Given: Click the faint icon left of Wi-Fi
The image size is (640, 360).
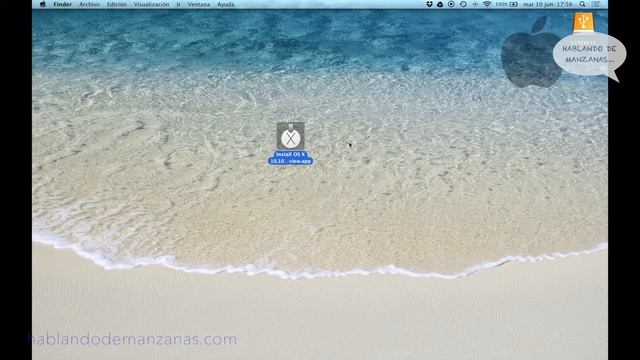Looking at the screenshot, I should 475,4.
